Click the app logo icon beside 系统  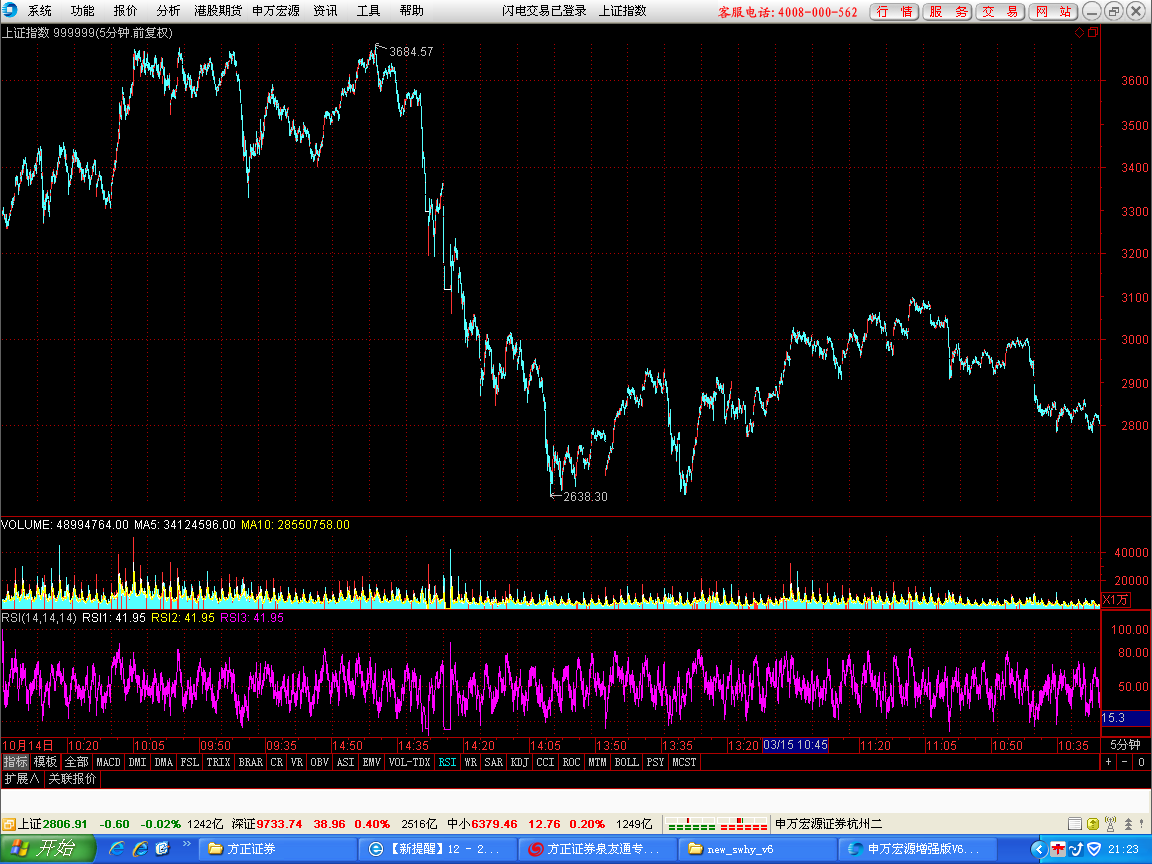pyautogui.click(x=10, y=10)
